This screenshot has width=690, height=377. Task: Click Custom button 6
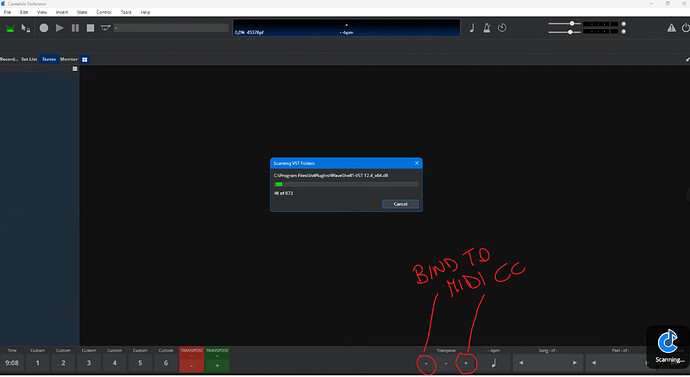(x=166, y=363)
